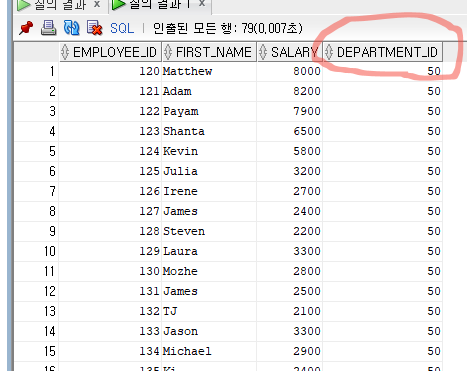Select the cell with name Shanta
The height and width of the screenshot is (371, 467).
pyautogui.click(x=209, y=131)
